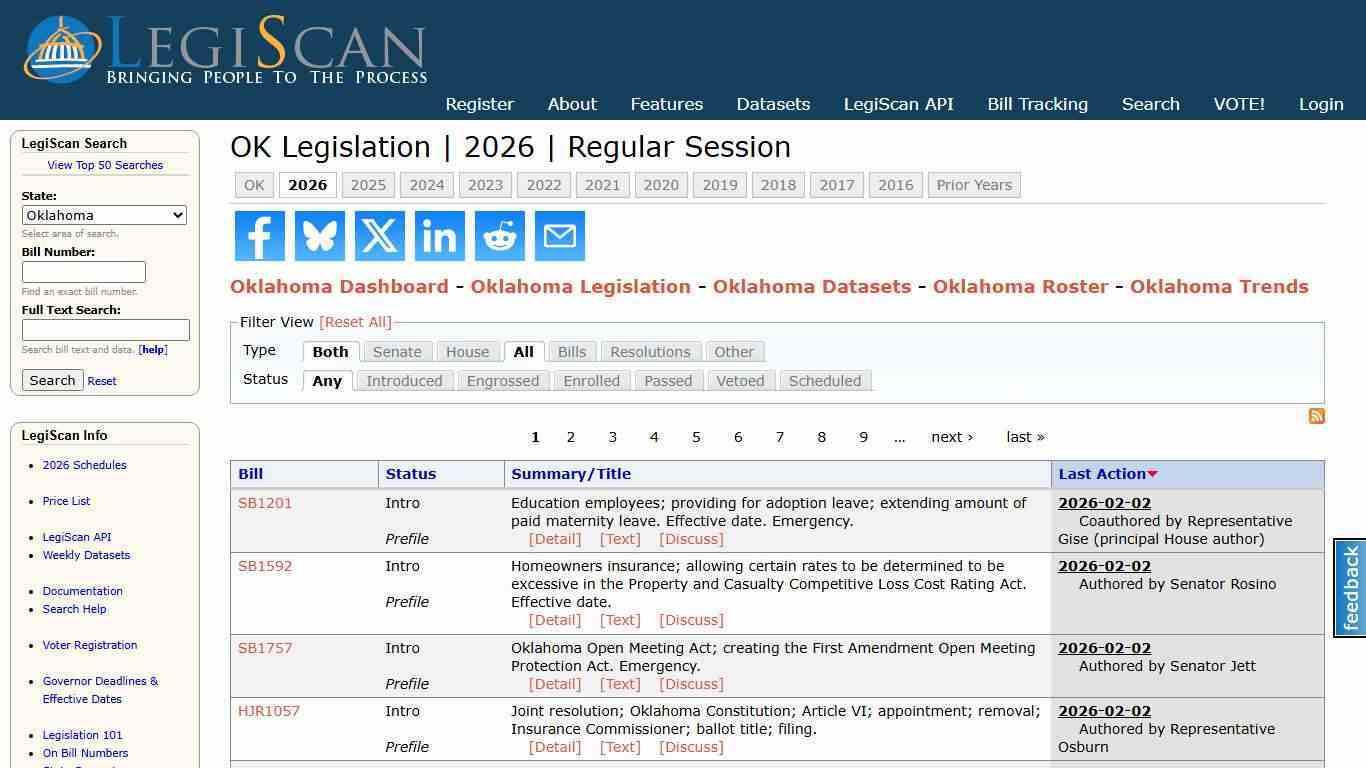The height and width of the screenshot is (768, 1366).
Task: Share page via the X icon
Action: pos(379,236)
